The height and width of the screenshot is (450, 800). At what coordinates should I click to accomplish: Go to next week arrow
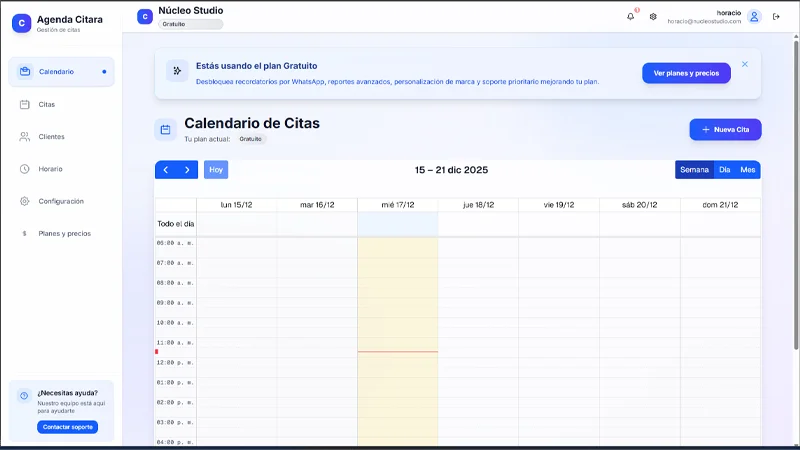(x=187, y=170)
